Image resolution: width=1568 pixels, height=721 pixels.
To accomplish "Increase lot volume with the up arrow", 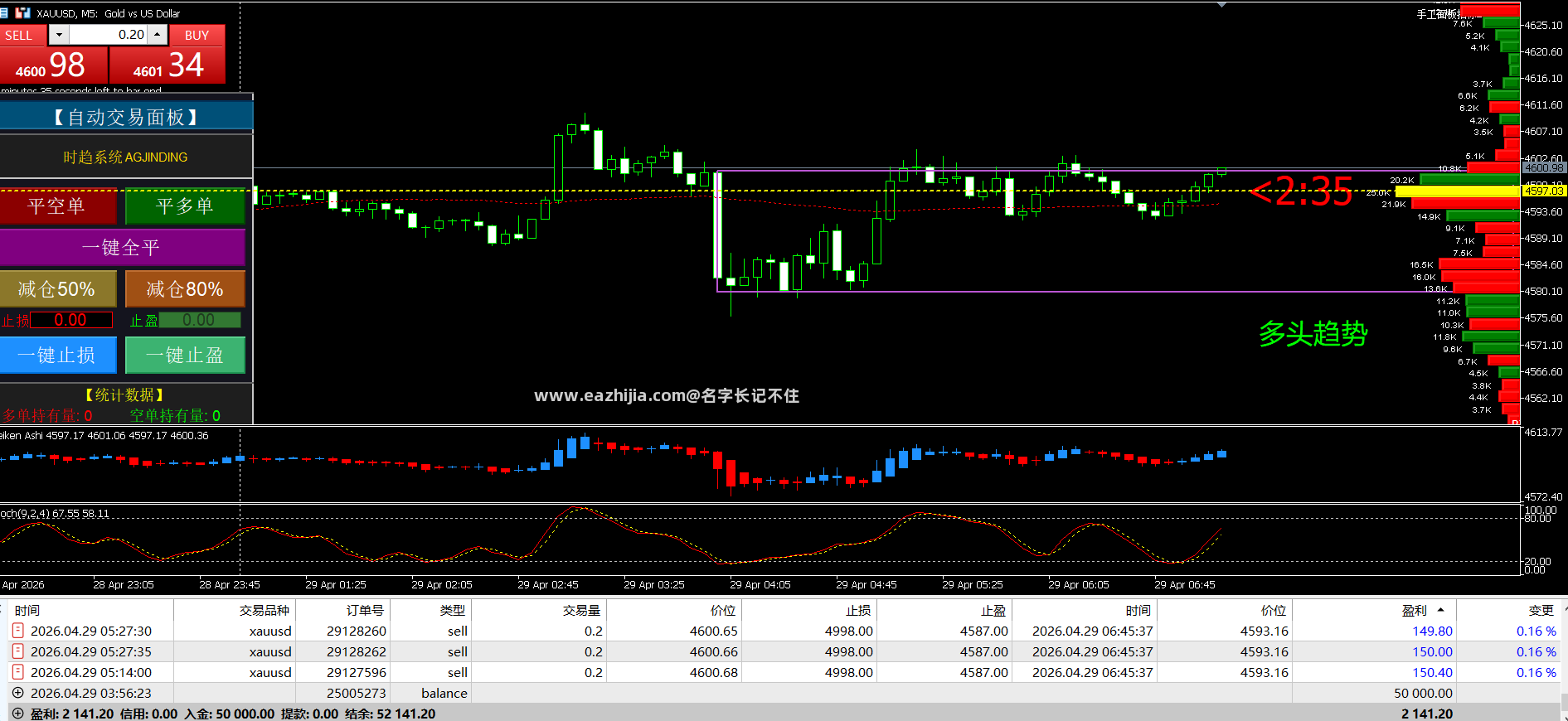I will 158,35.
